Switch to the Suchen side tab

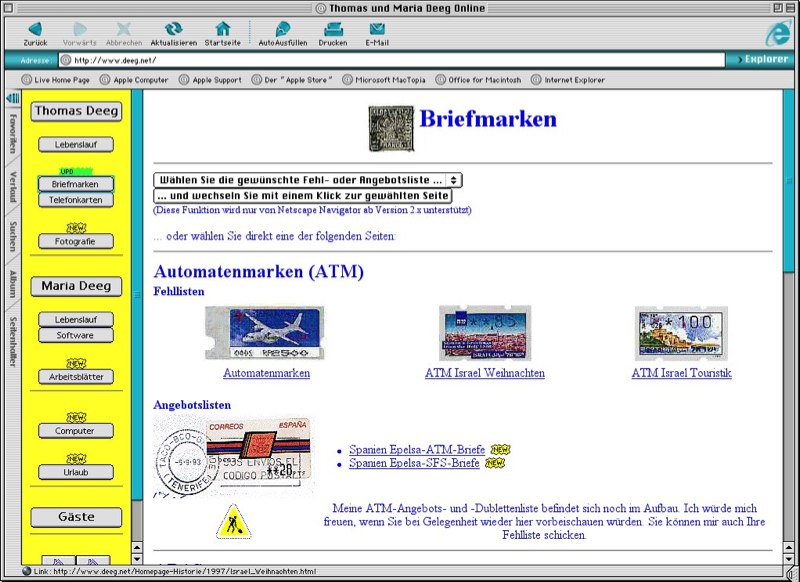tap(13, 237)
